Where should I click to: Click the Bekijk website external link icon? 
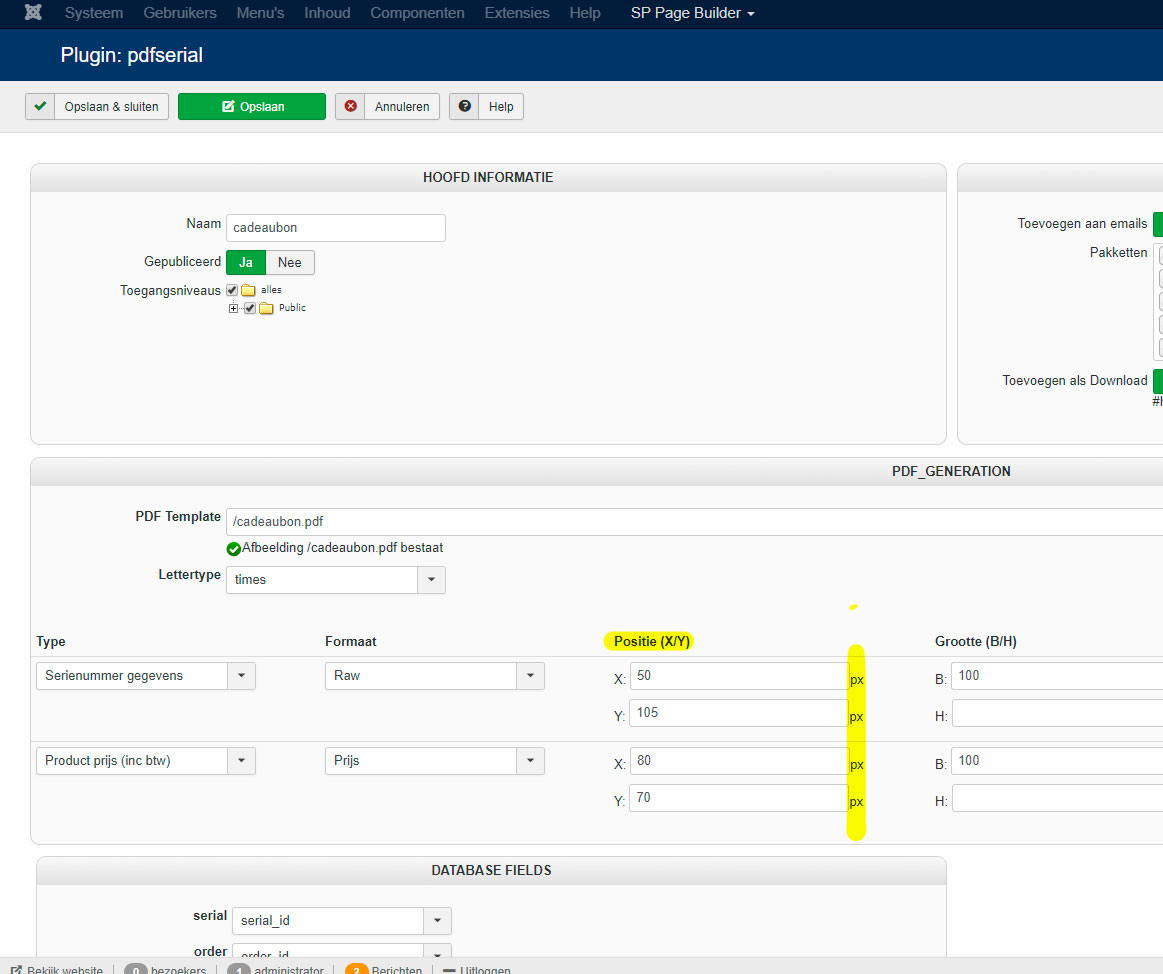[x=16, y=970]
